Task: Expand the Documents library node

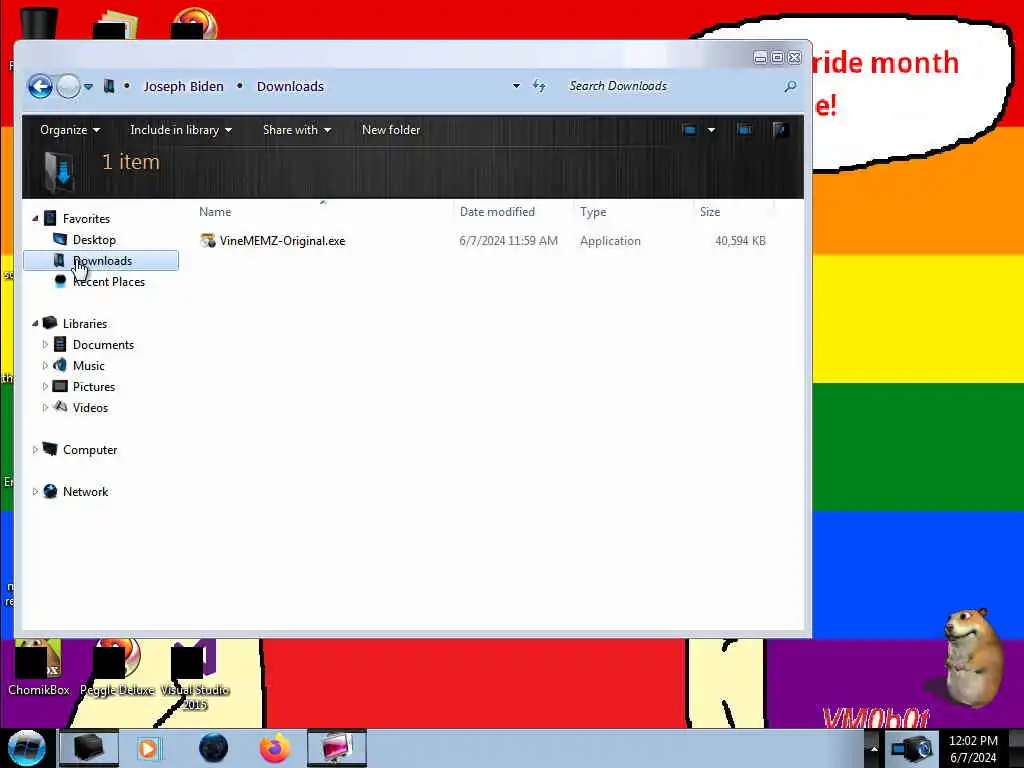Action: pyautogui.click(x=45, y=344)
